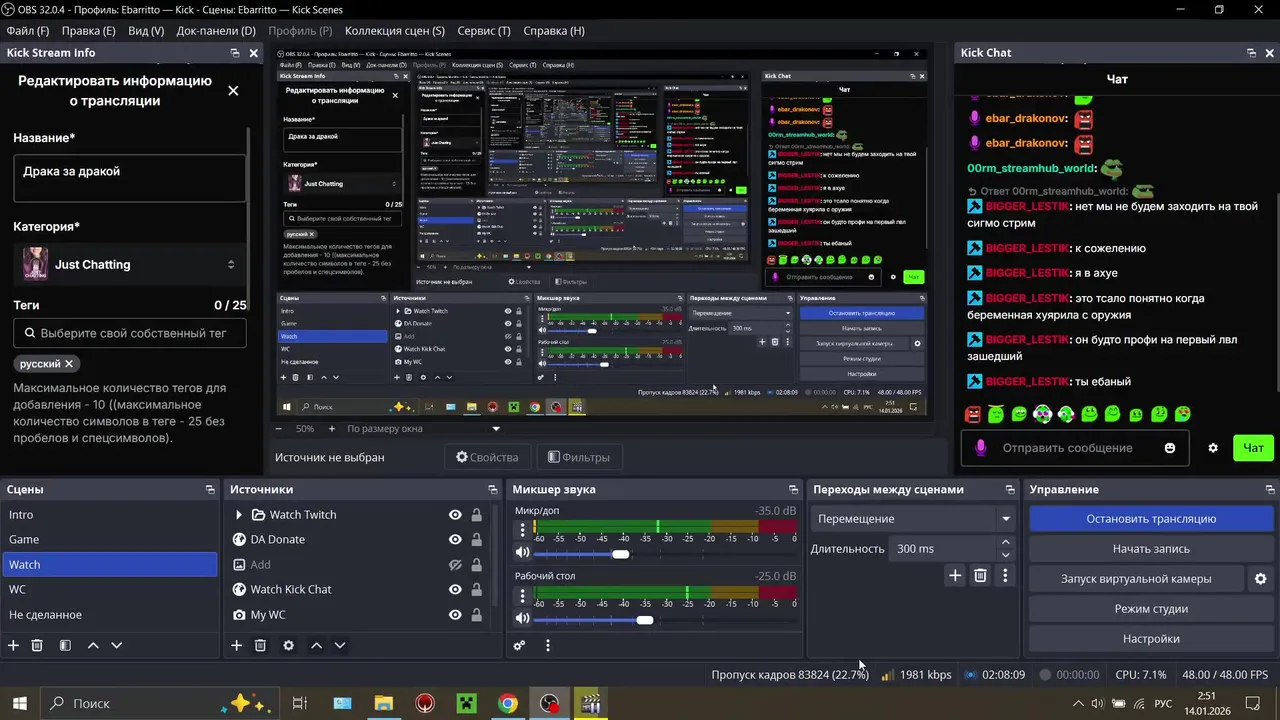Open Kick chat settings gear icon
Image resolution: width=1280 pixels, height=720 pixels.
1213,448
